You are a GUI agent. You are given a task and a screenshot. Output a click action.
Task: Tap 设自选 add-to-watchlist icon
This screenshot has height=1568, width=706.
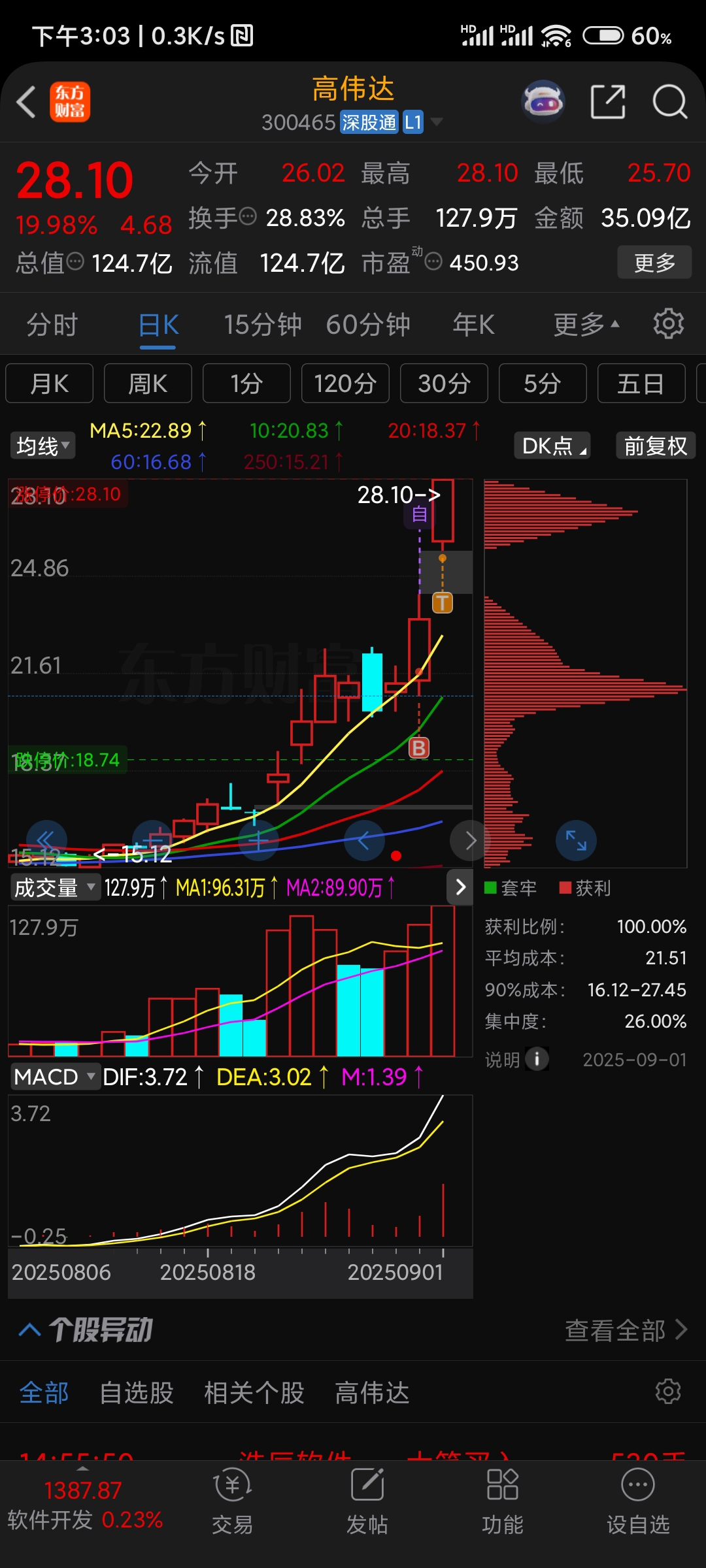coord(638,1500)
